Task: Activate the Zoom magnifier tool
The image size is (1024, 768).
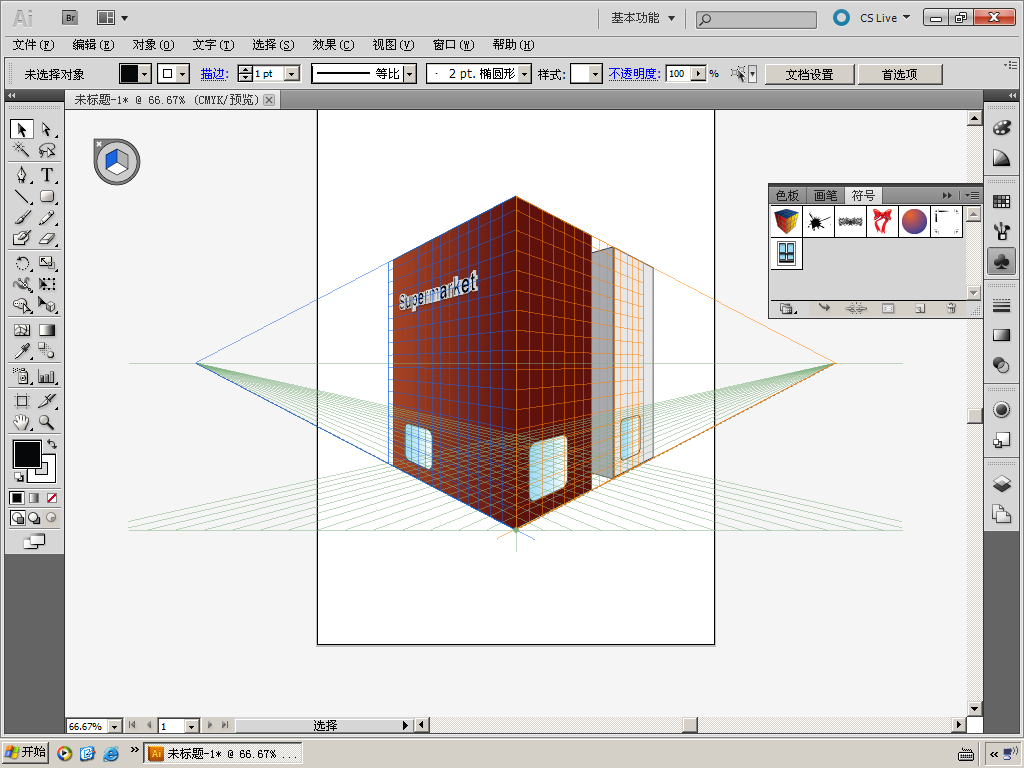Action: coord(46,422)
